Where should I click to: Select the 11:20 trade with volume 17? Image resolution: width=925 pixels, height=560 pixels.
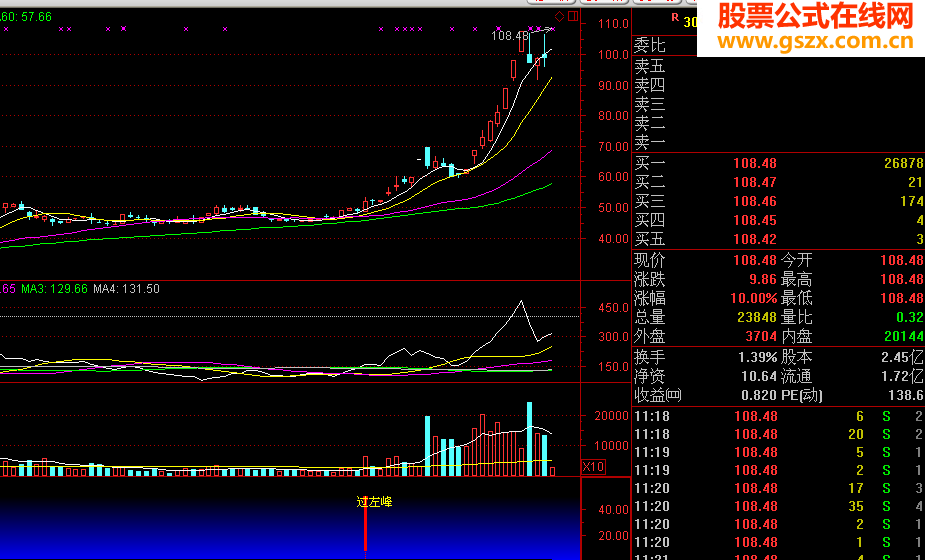point(779,488)
